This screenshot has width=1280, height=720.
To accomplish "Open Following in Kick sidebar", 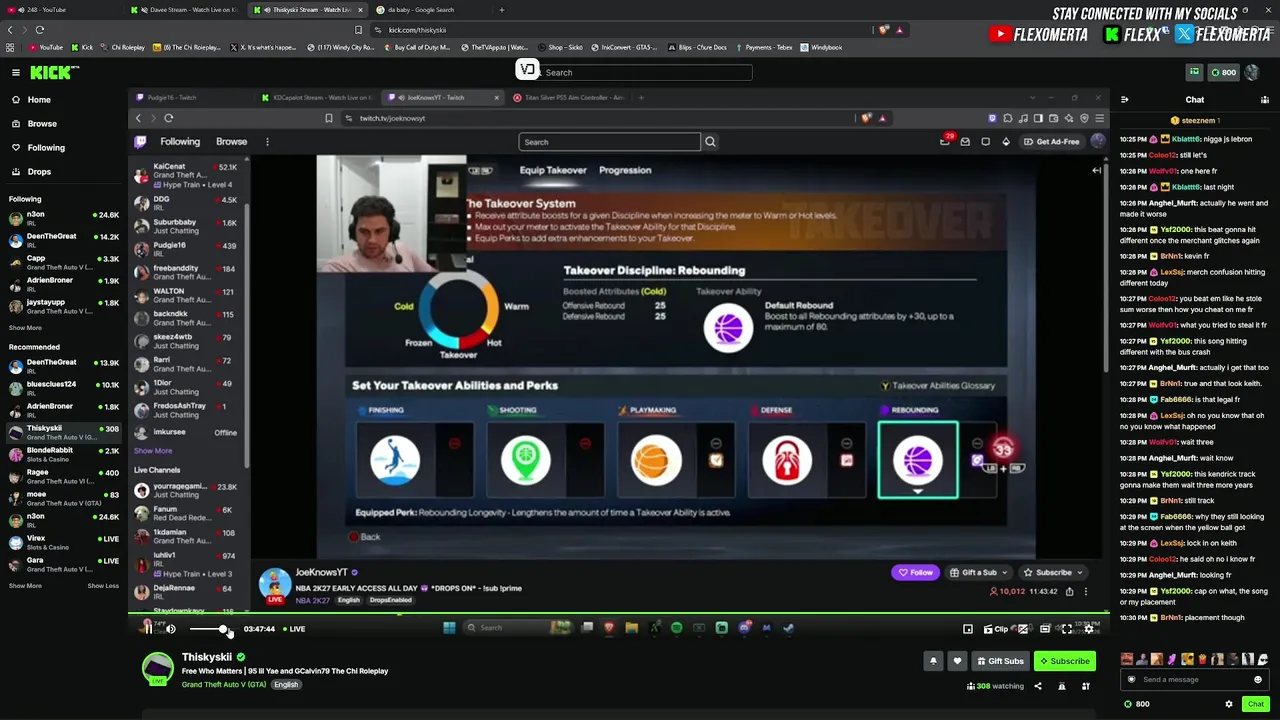I will coord(46,148).
